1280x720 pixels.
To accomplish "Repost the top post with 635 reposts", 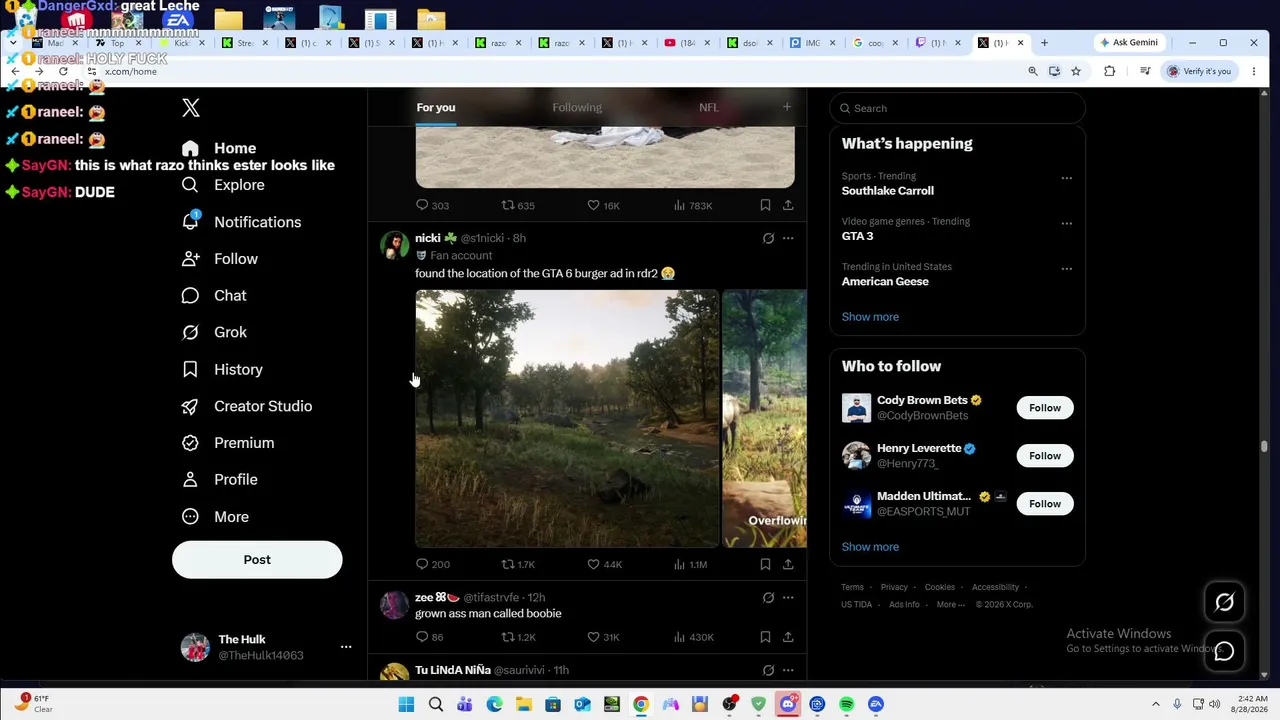I will coord(518,205).
